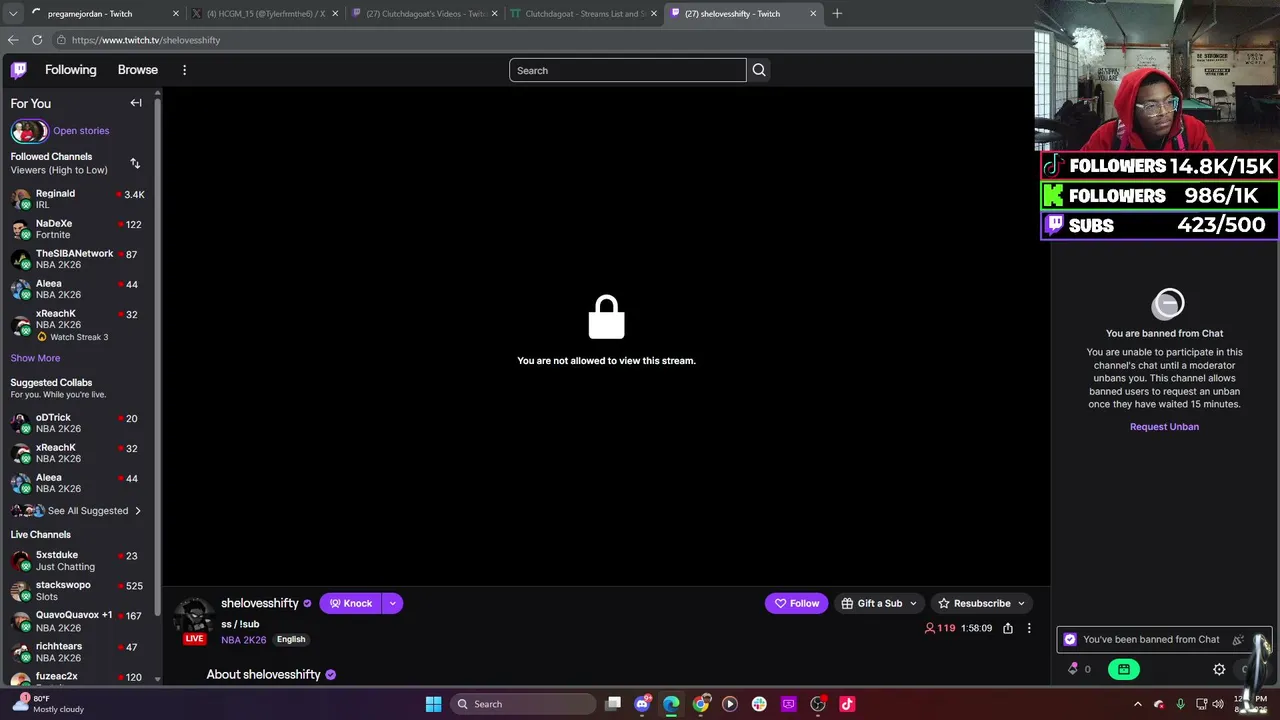Expand the Resubscribe dropdown
Screen dimensions: 1280x720
click(1021, 603)
